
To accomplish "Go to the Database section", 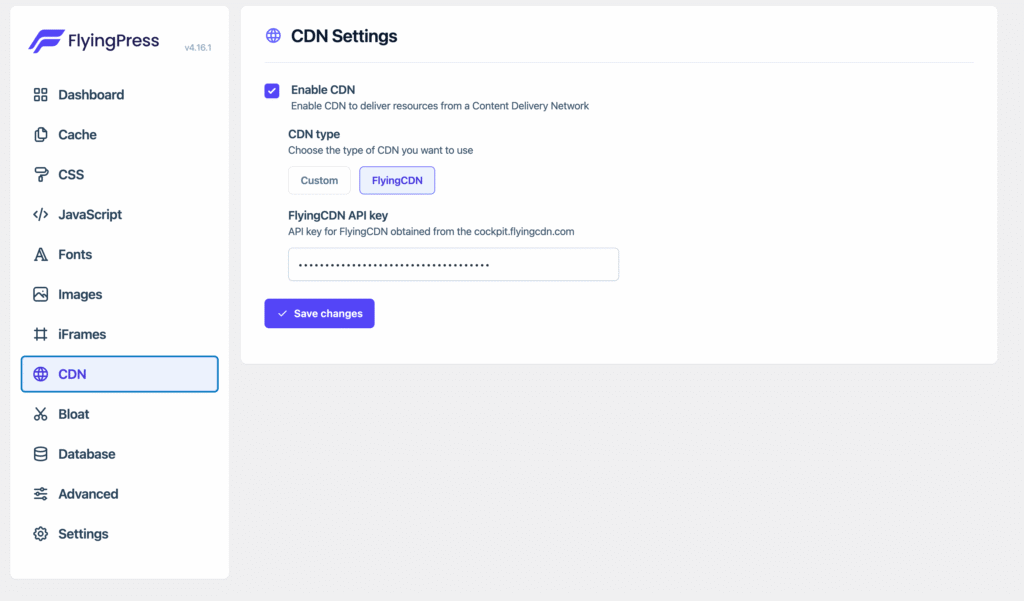I will [86, 454].
